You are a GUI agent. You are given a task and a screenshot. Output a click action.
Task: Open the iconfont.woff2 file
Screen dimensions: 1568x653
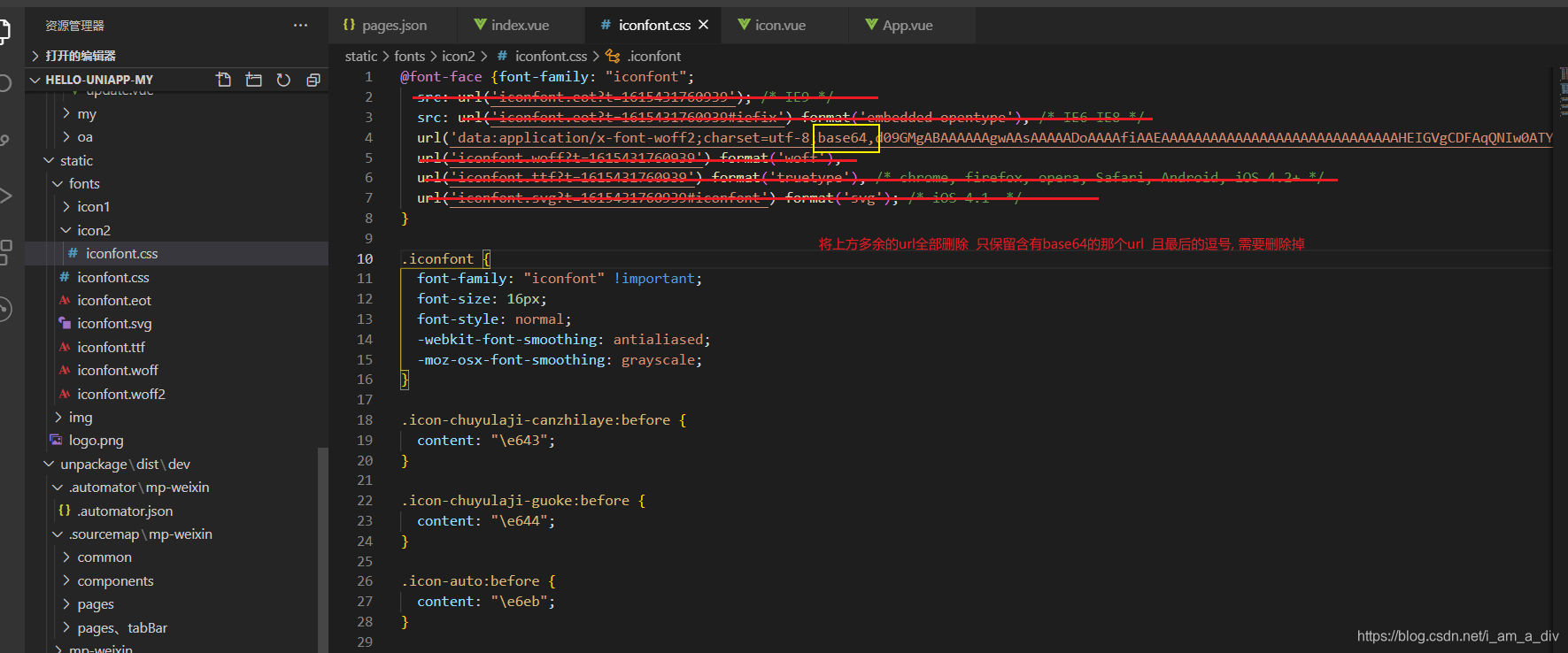(x=176, y=394)
